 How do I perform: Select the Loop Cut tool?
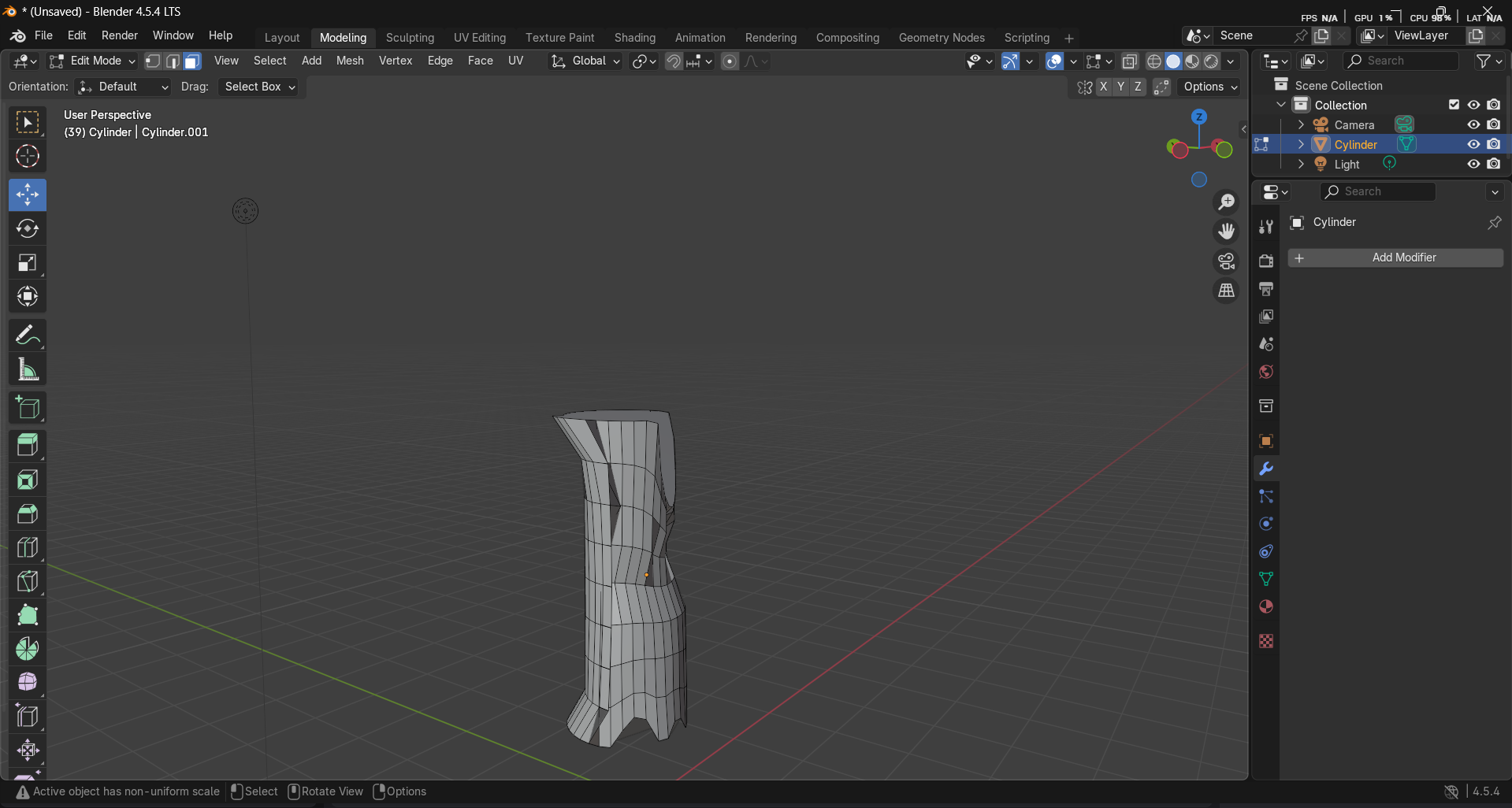click(x=28, y=547)
